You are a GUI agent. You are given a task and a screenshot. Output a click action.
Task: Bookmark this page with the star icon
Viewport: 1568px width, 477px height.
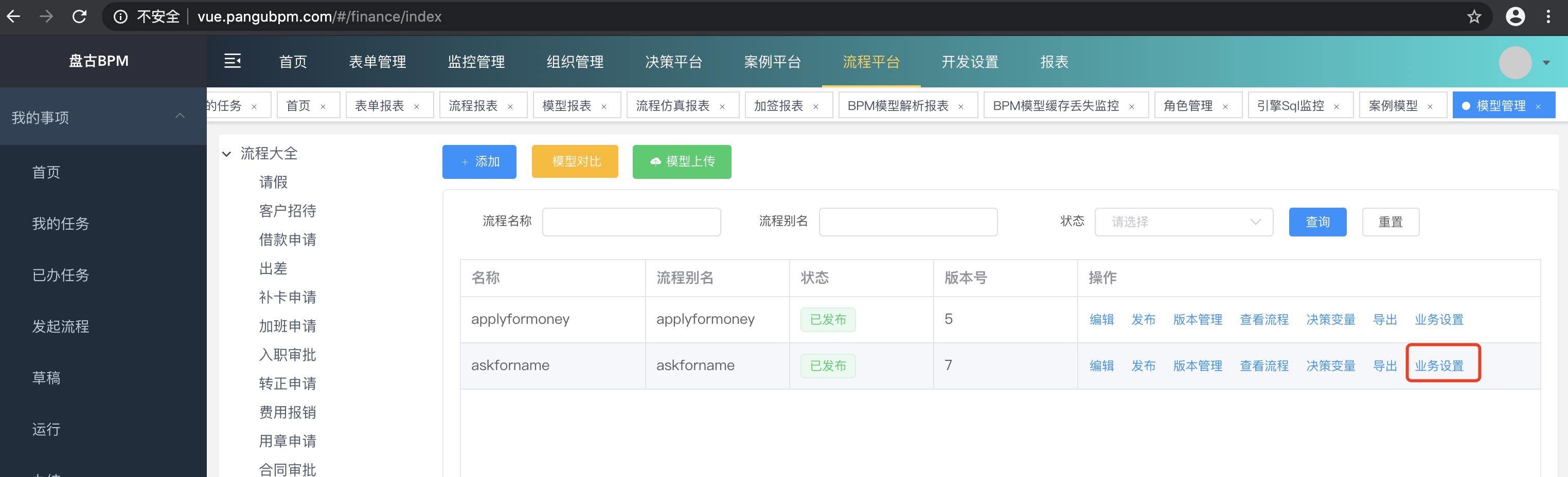[1474, 16]
